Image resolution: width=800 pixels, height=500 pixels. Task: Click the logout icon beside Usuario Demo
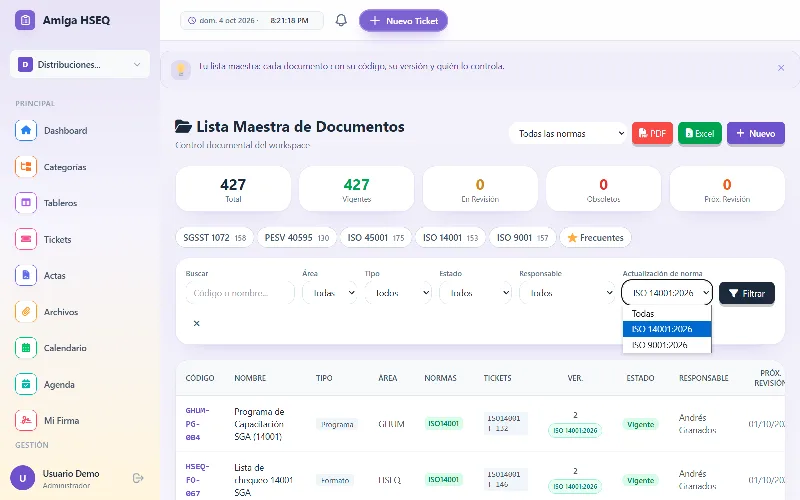[138, 478]
